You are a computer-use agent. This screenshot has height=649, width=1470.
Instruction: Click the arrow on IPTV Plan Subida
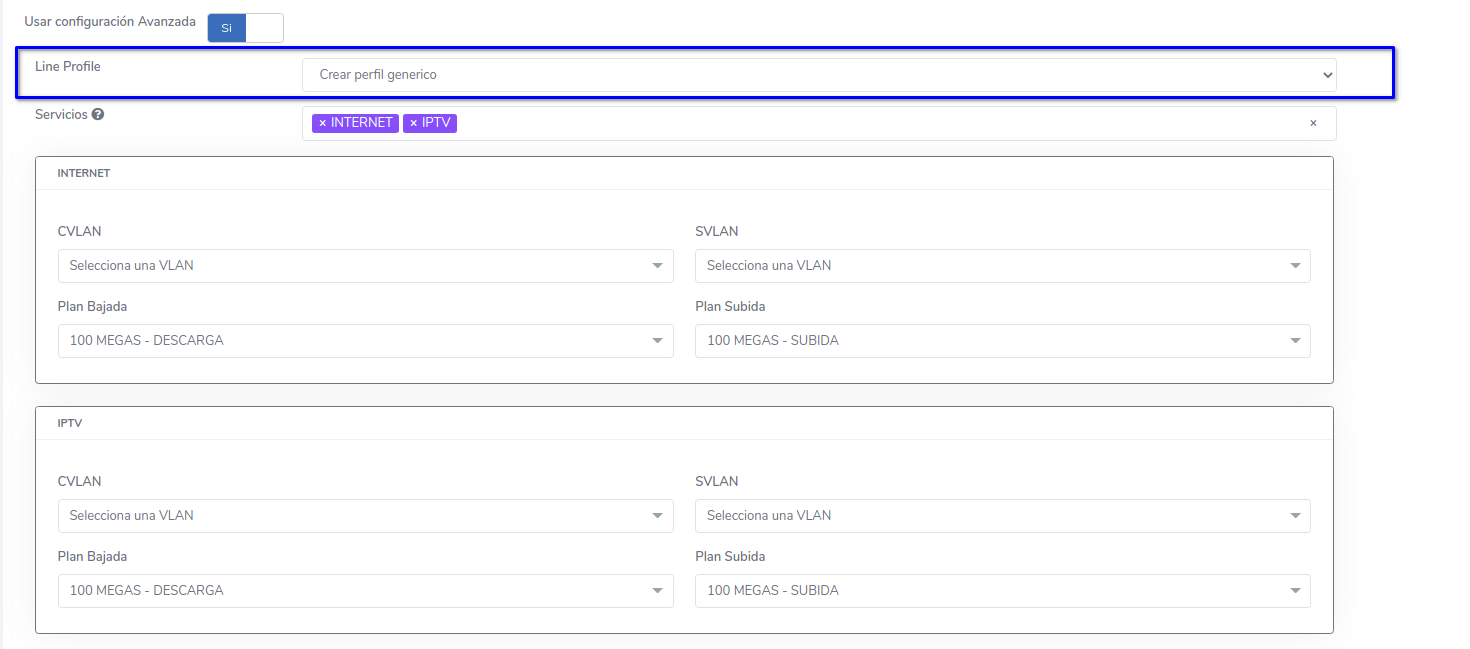[1294, 591]
